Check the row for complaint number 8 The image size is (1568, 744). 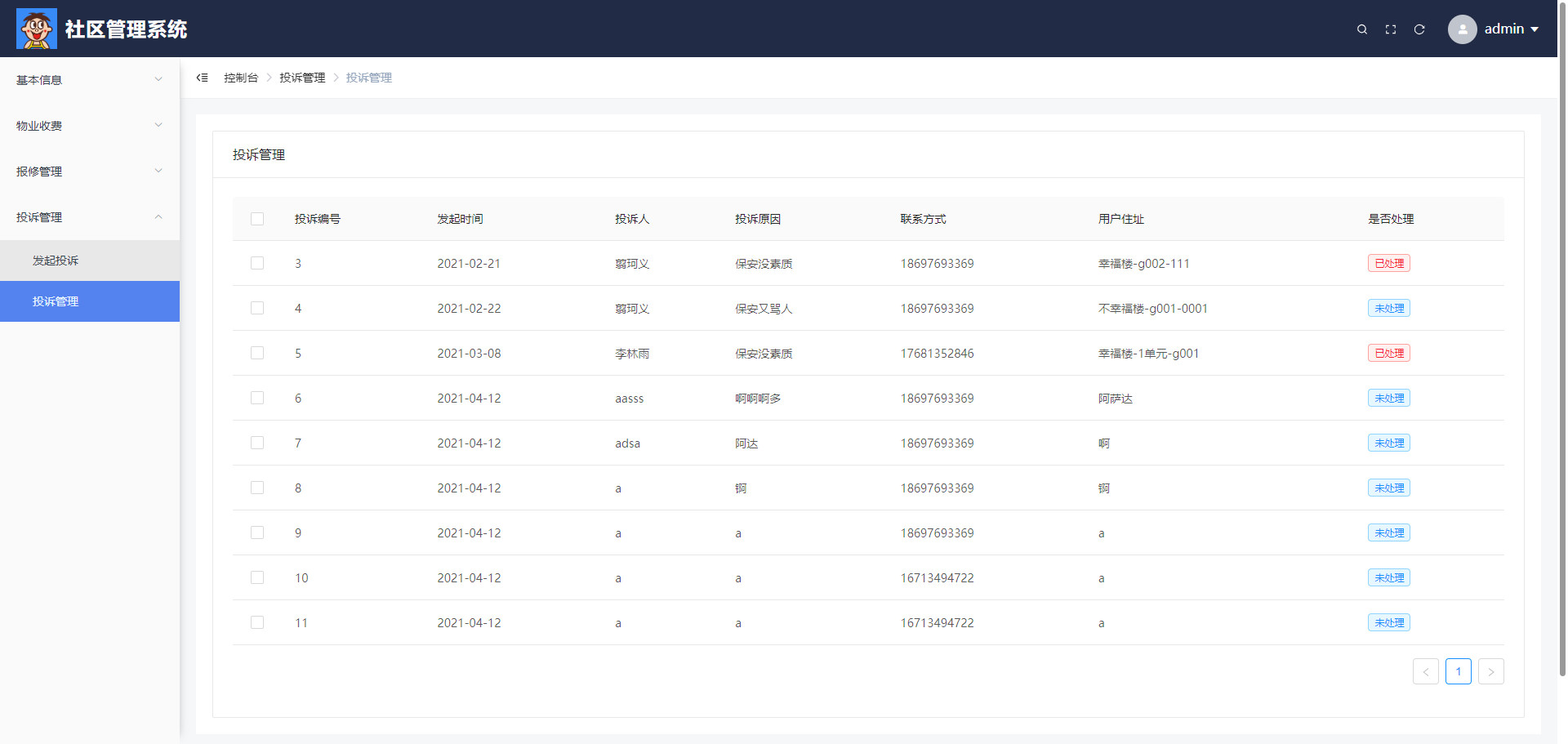(257, 488)
